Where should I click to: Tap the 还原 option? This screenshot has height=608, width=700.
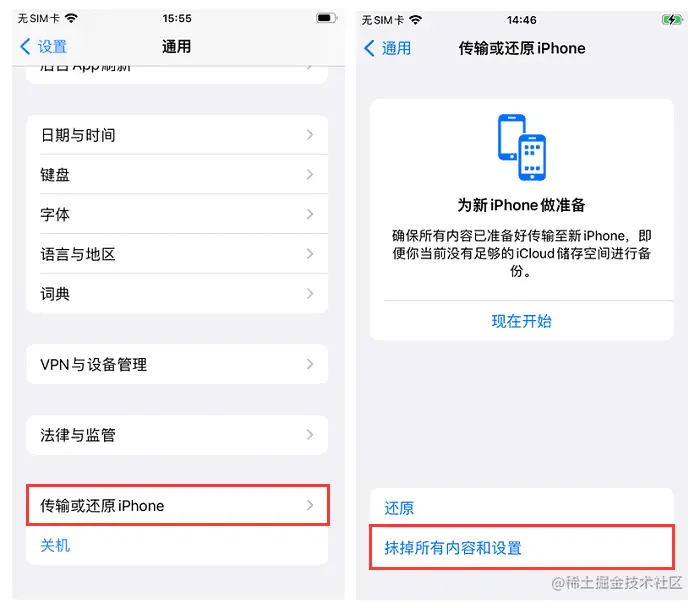click(x=399, y=508)
